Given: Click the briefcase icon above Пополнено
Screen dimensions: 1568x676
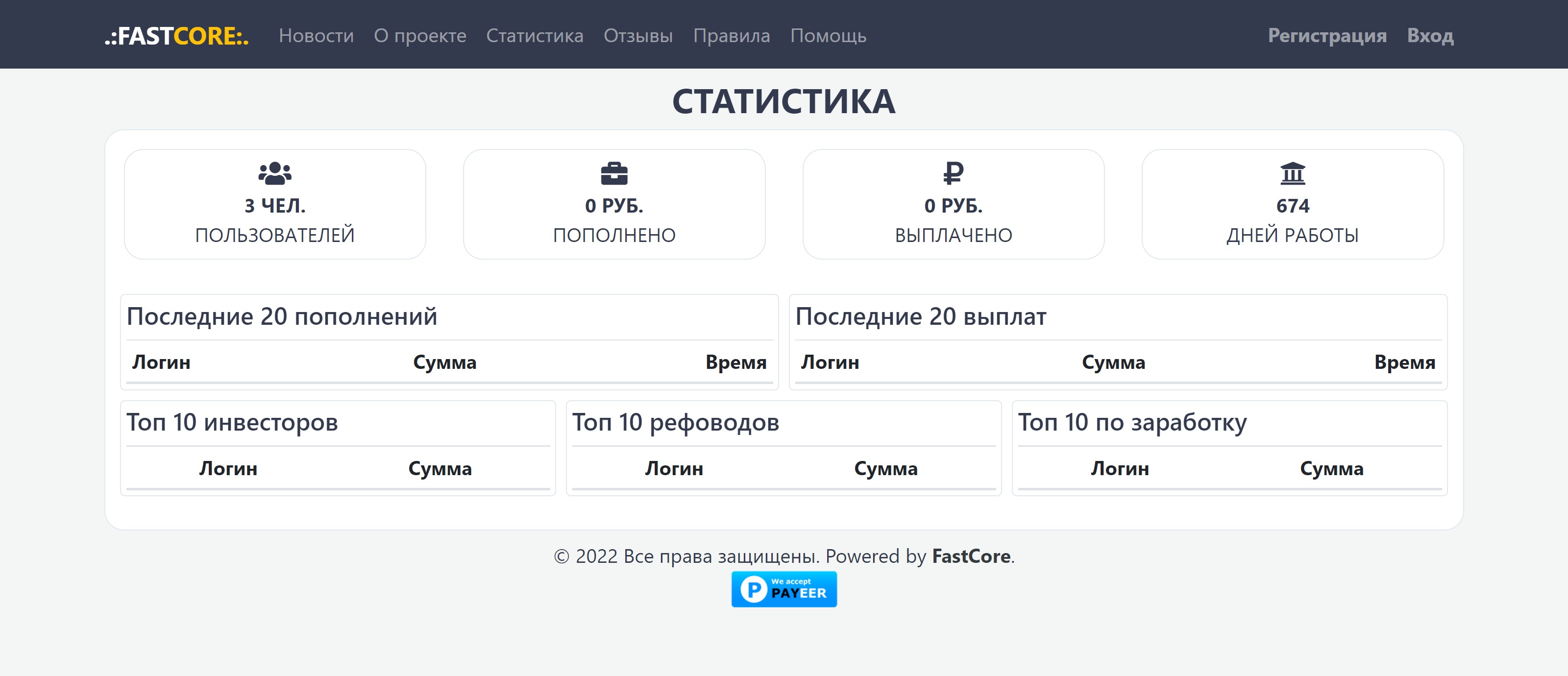Looking at the screenshot, I should coord(613,173).
